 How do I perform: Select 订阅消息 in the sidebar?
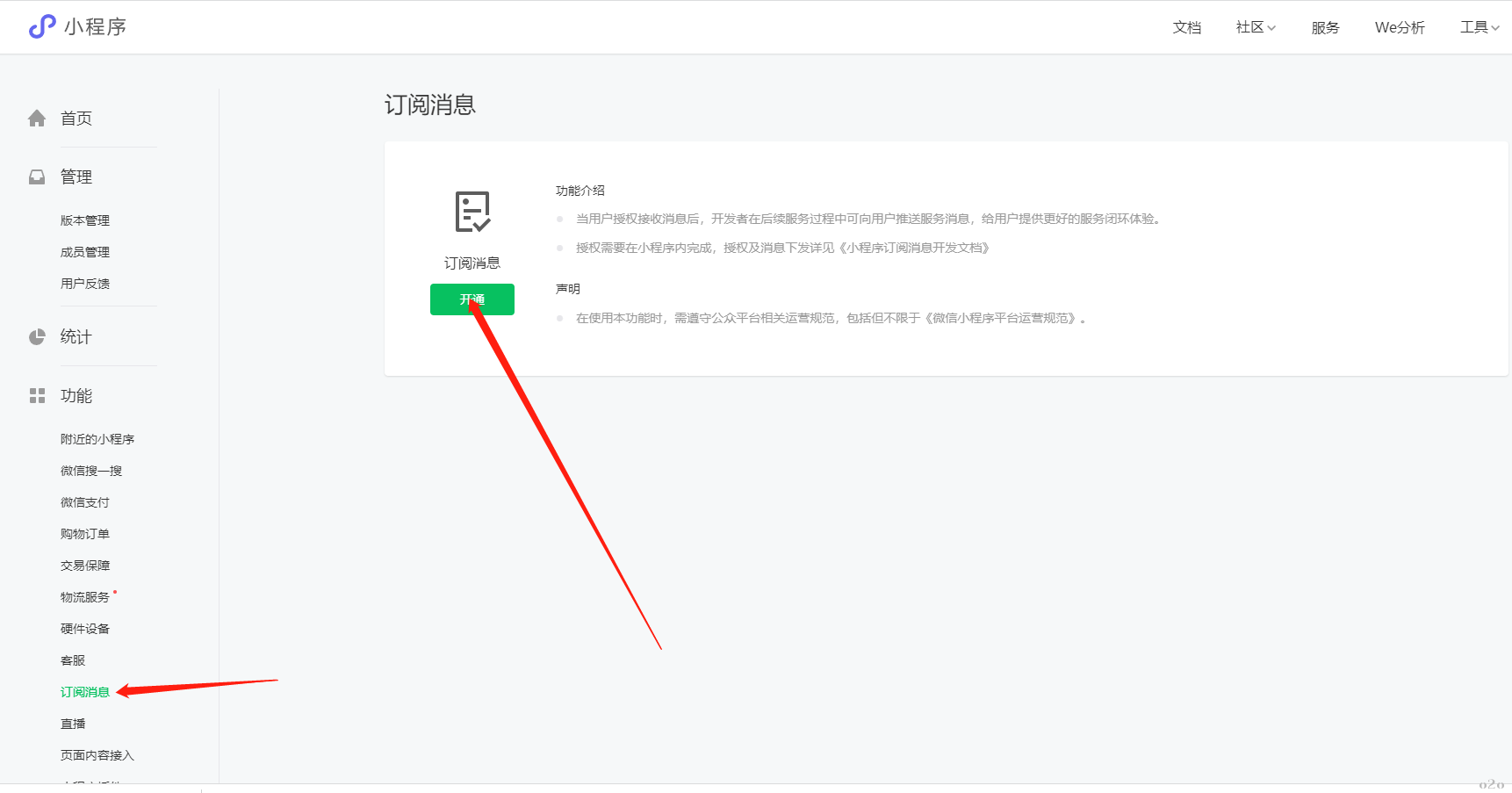(x=85, y=692)
